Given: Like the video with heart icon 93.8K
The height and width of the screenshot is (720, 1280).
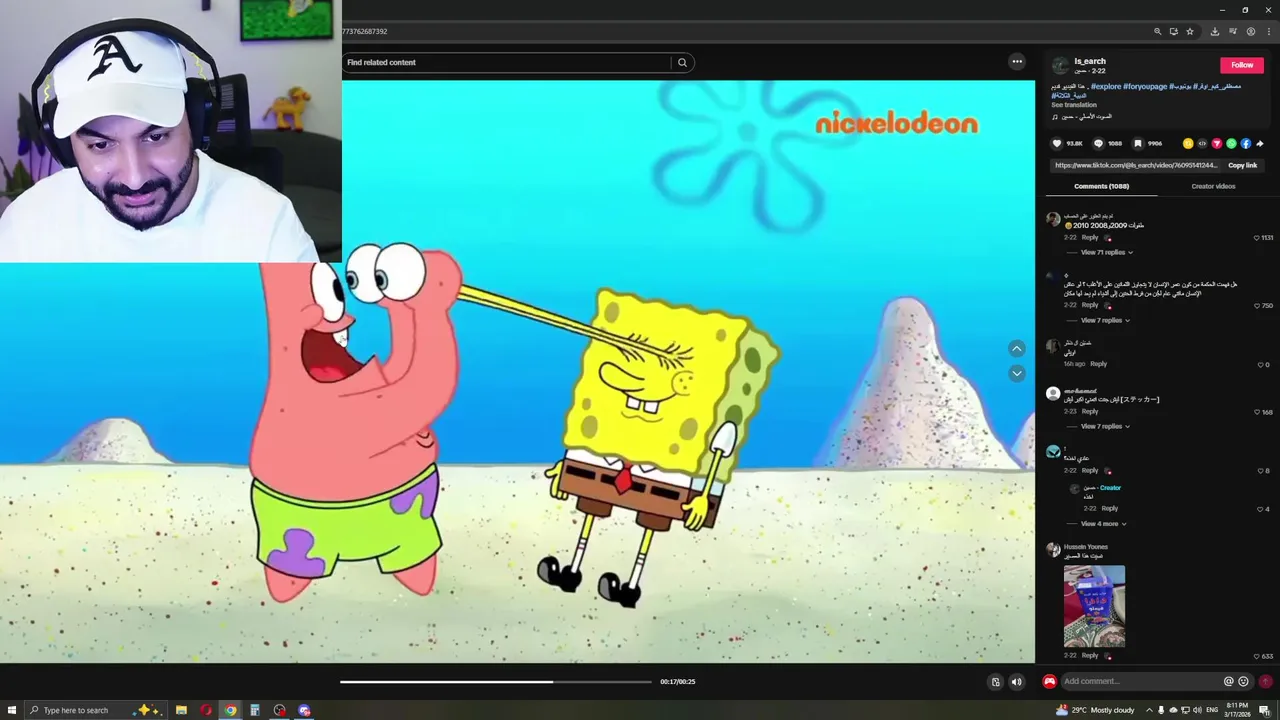Looking at the screenshot, I should (x=1057, y=143).
